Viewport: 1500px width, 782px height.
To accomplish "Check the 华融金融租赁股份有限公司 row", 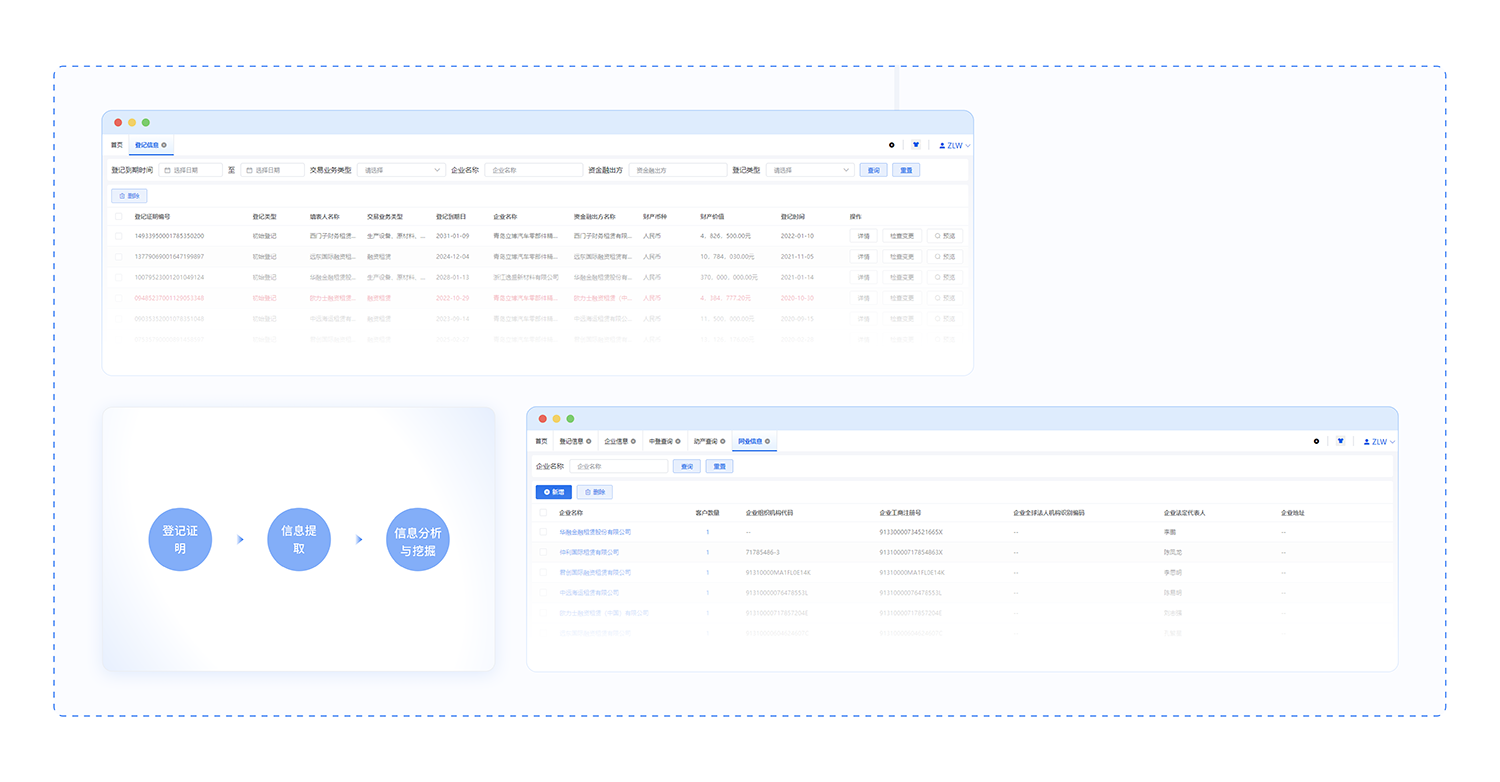I will point(543,532).
